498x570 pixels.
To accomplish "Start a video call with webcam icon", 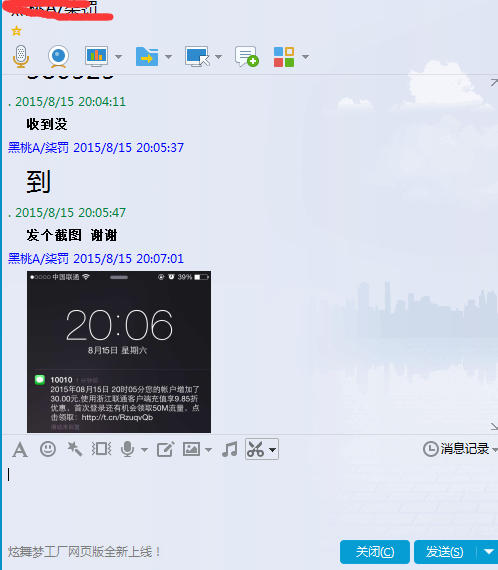I will (x=59, y=56).
